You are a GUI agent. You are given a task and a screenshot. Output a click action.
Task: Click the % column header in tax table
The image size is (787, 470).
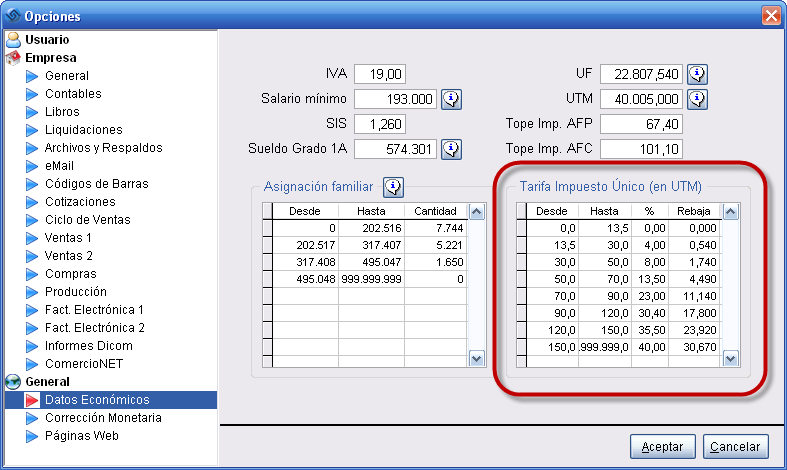pyautogui.click(x=649, y=211)
